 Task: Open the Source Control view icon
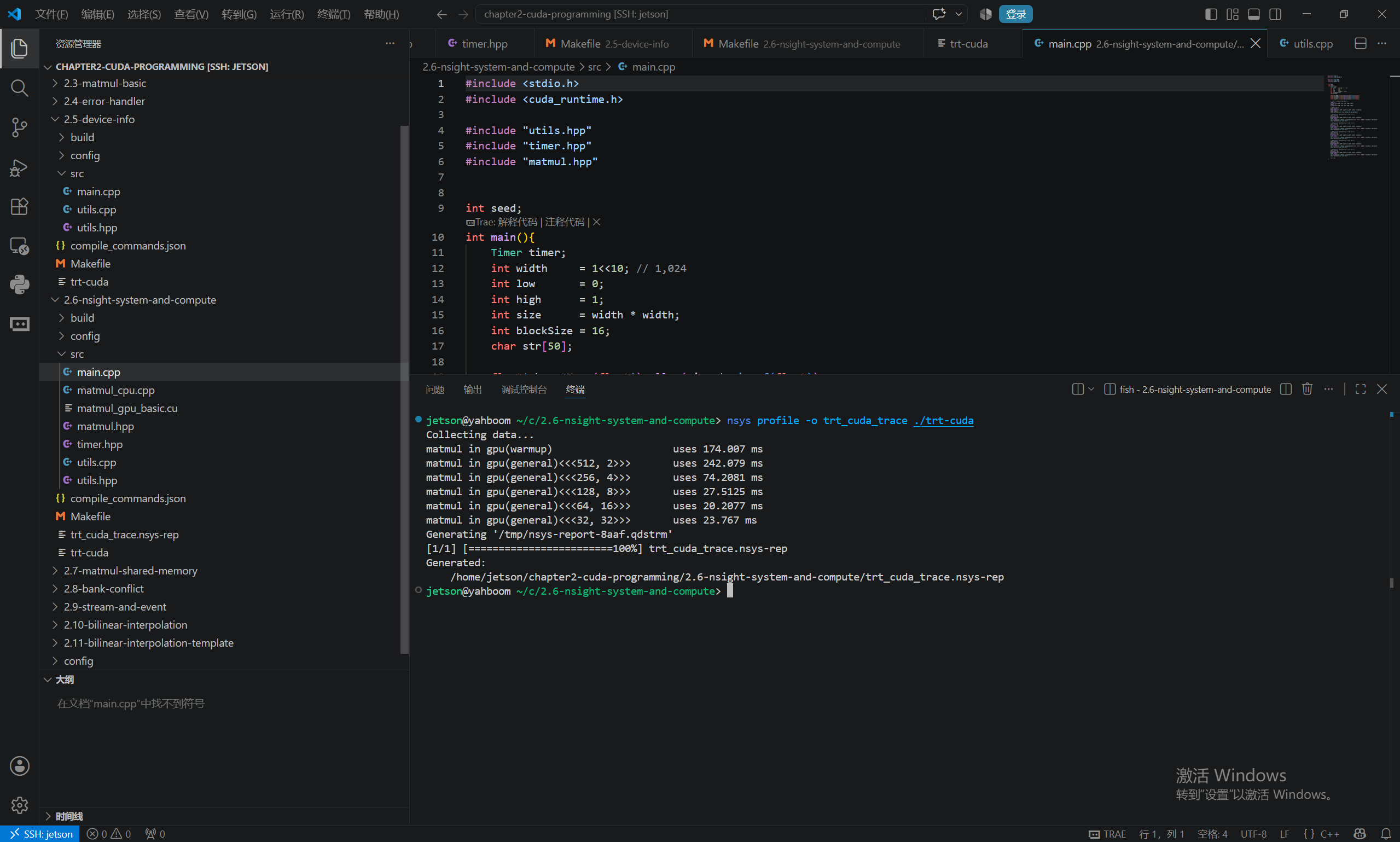click(19, 127)
